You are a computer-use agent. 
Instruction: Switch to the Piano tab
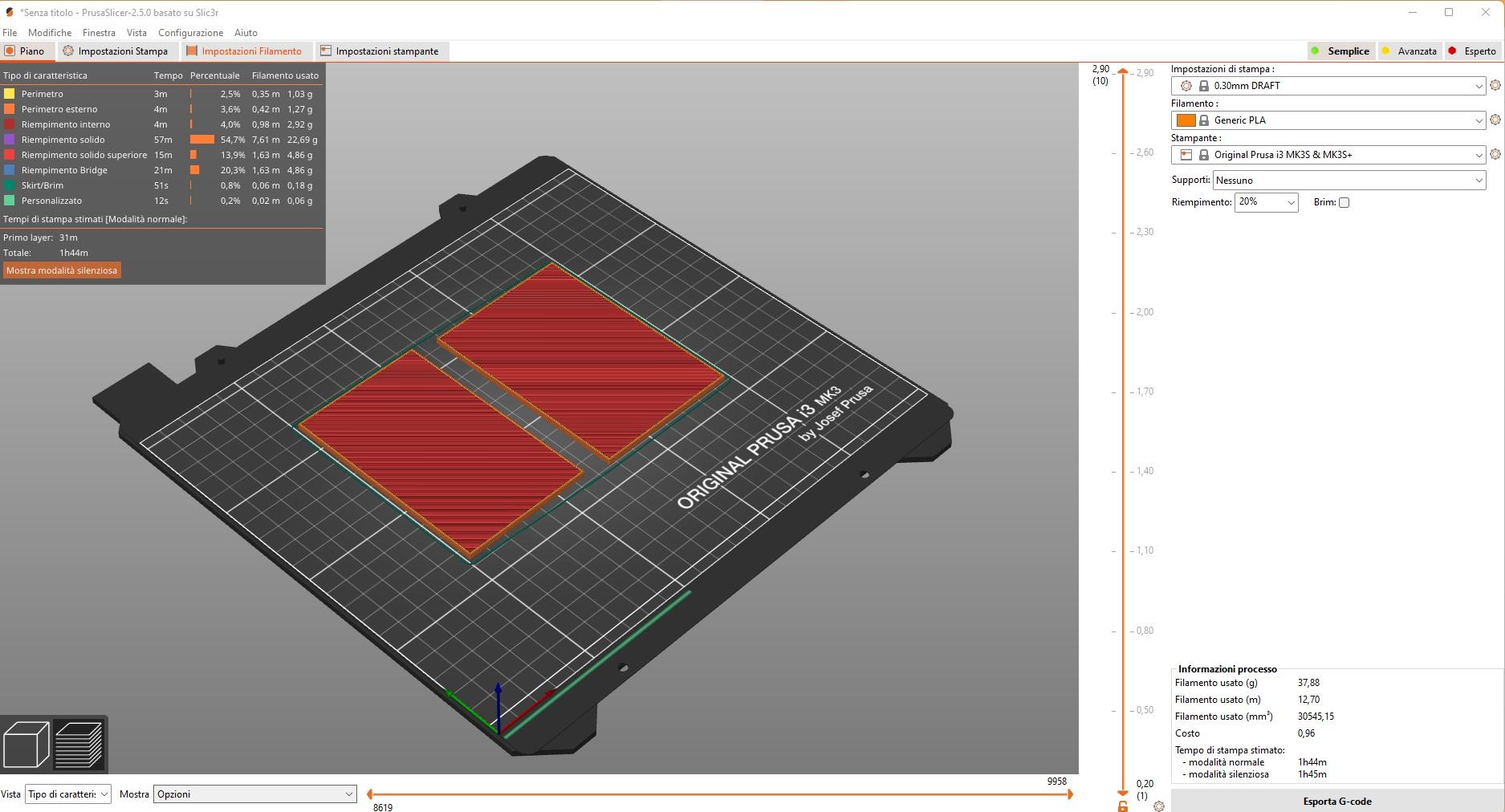tap(27, 51)
